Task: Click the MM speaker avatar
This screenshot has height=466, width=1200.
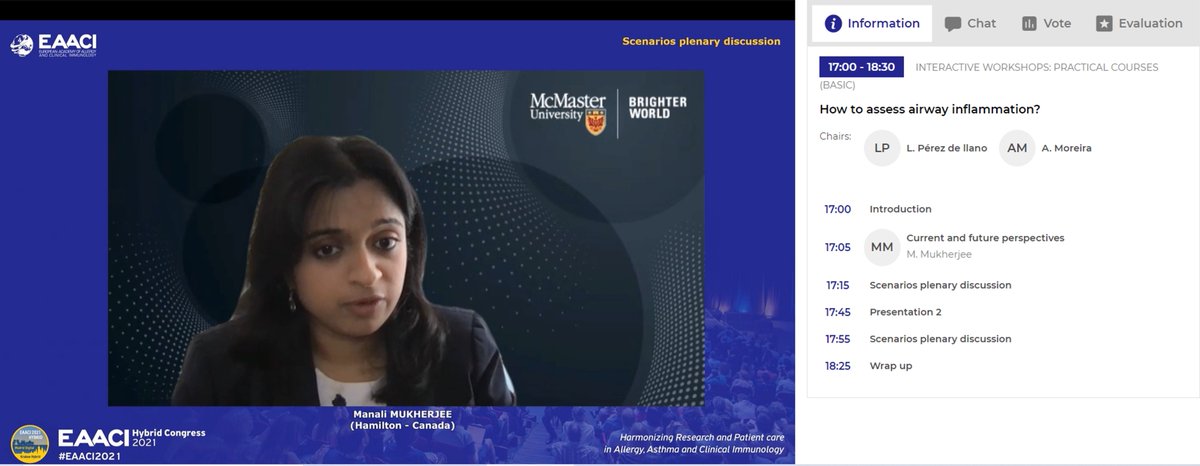Action: (x=882, y=246)
